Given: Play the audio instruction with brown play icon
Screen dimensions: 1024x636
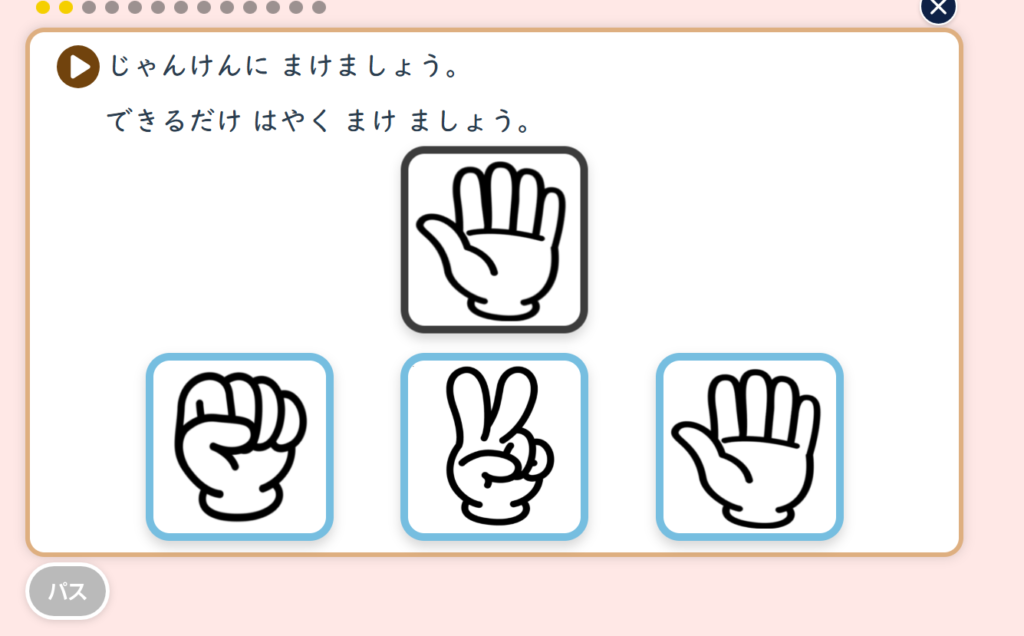Looking at the screenshot, I should coord(78,67).
